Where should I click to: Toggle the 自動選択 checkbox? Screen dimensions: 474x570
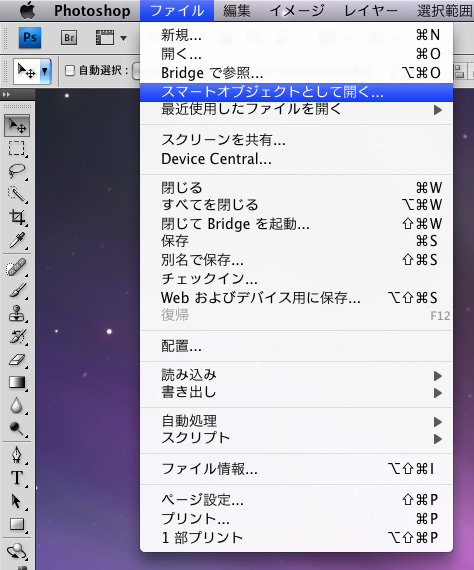pos(69,71)
